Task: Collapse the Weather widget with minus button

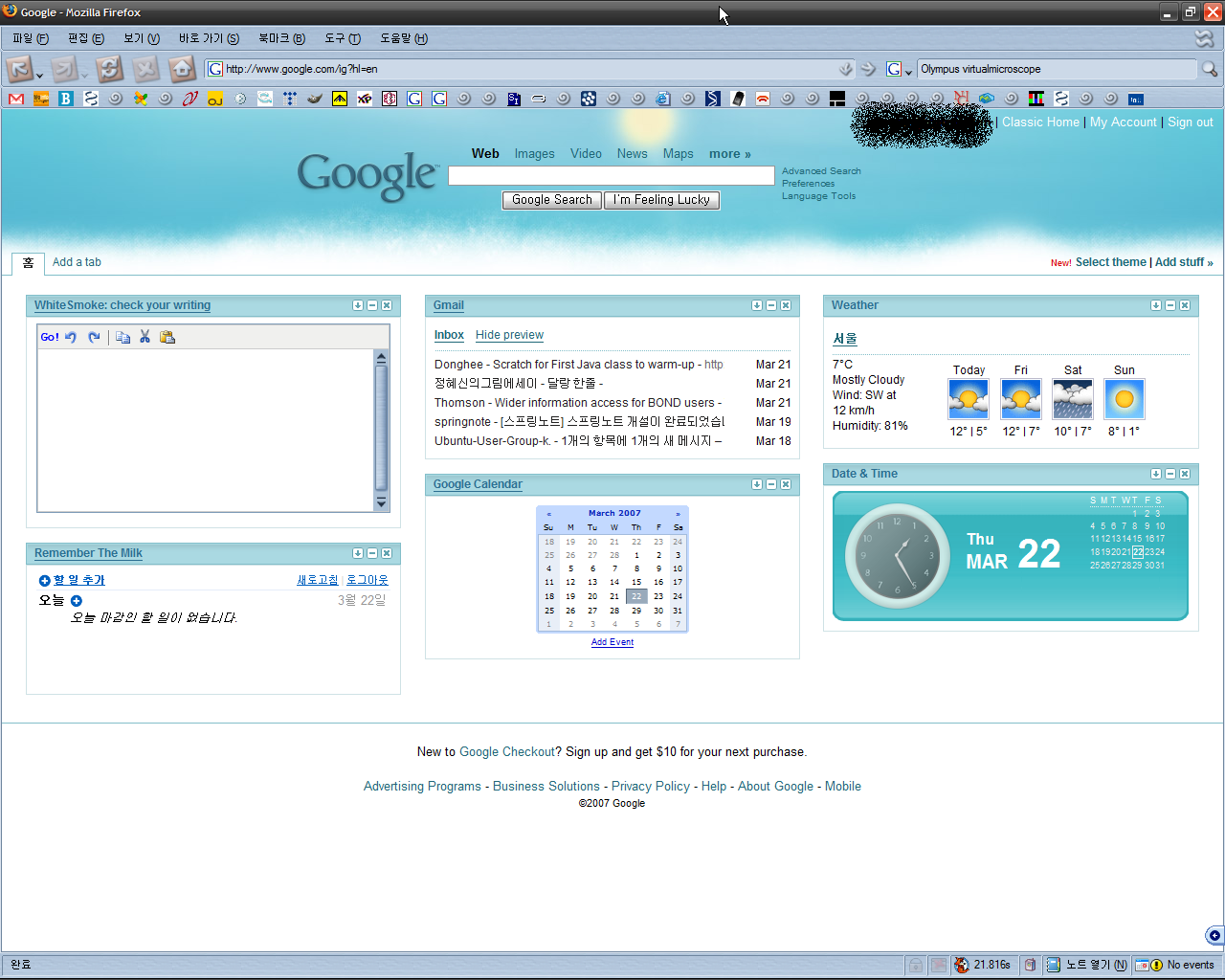Action: click(1170, 305)
